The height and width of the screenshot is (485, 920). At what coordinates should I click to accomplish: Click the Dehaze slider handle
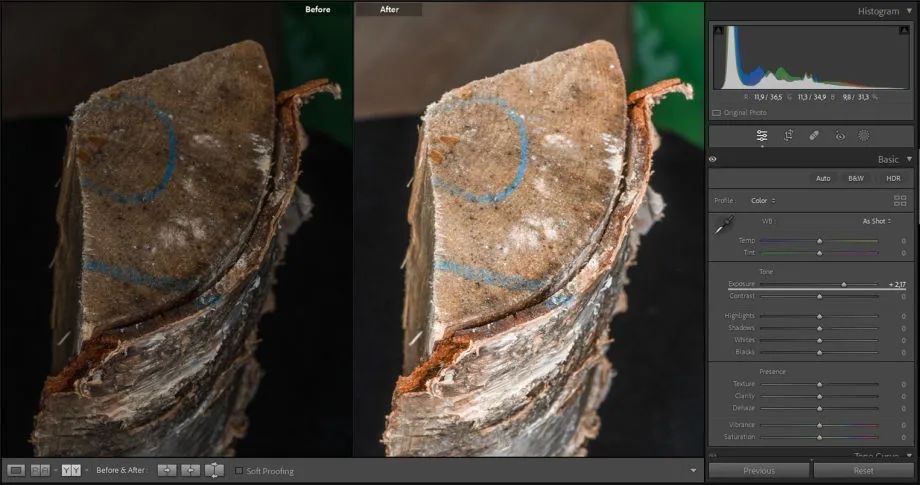[x=820, y=408]
